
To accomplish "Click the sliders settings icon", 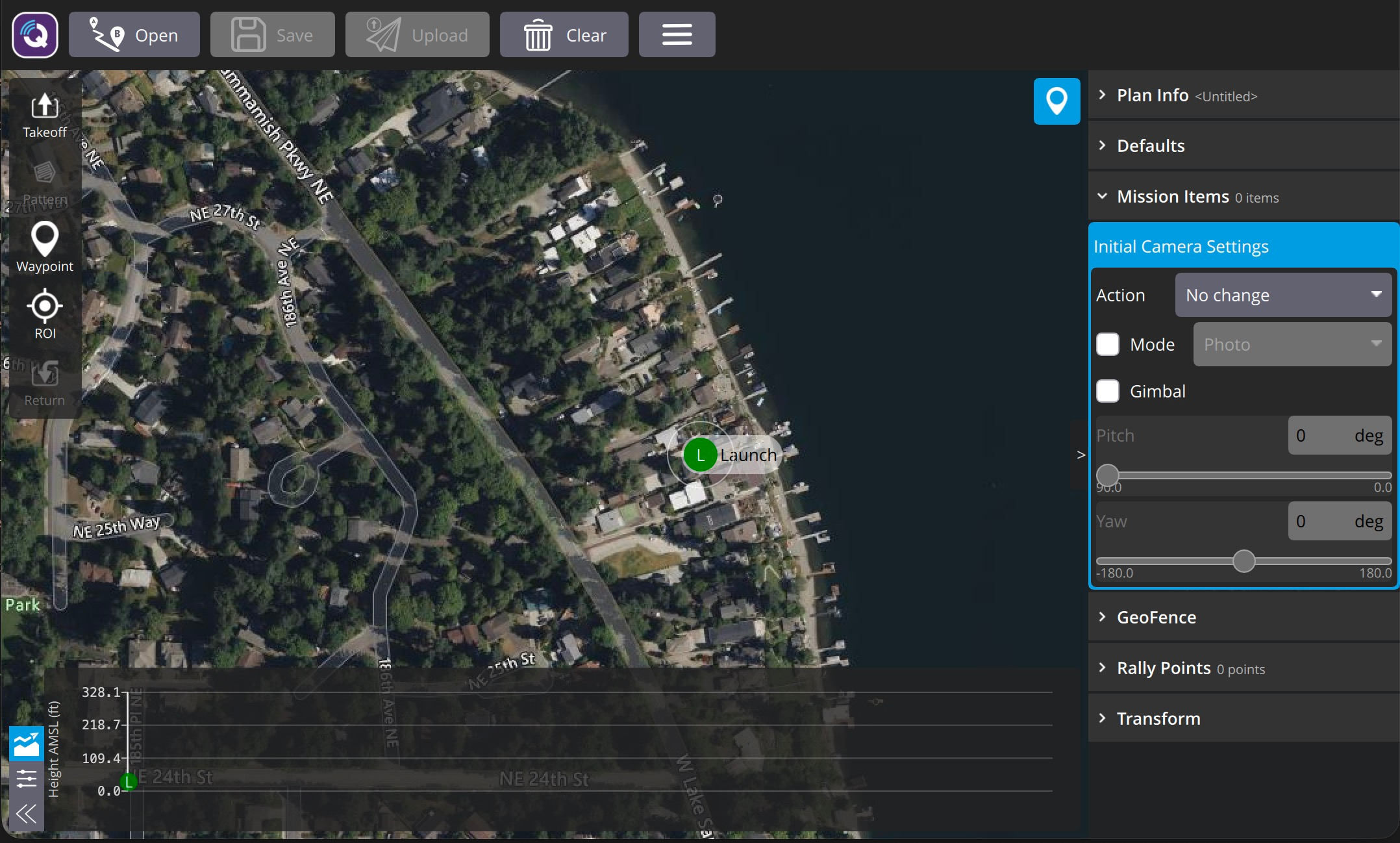I will coord(27,778).
